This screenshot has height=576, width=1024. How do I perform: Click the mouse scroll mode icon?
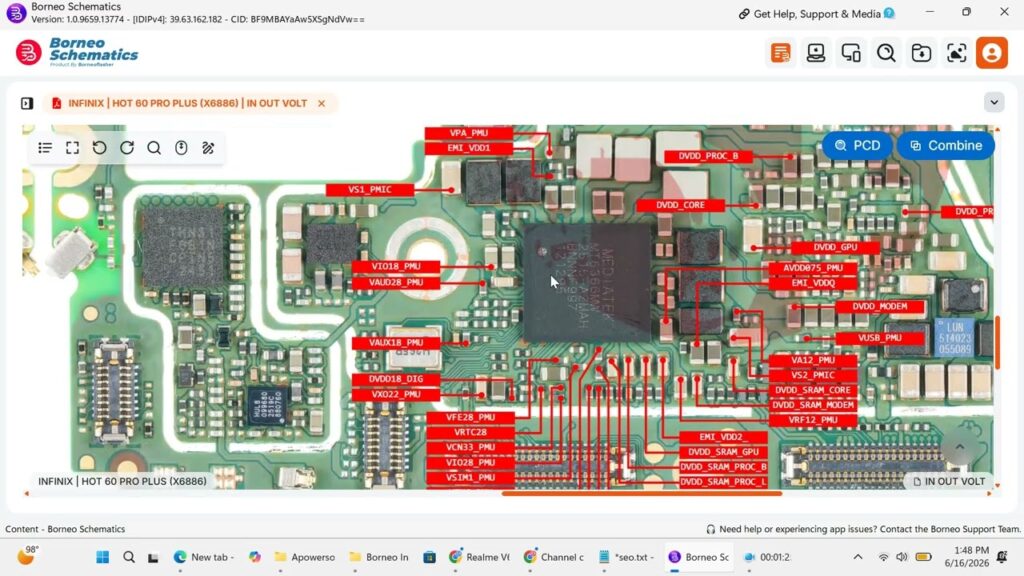point(181,148)
